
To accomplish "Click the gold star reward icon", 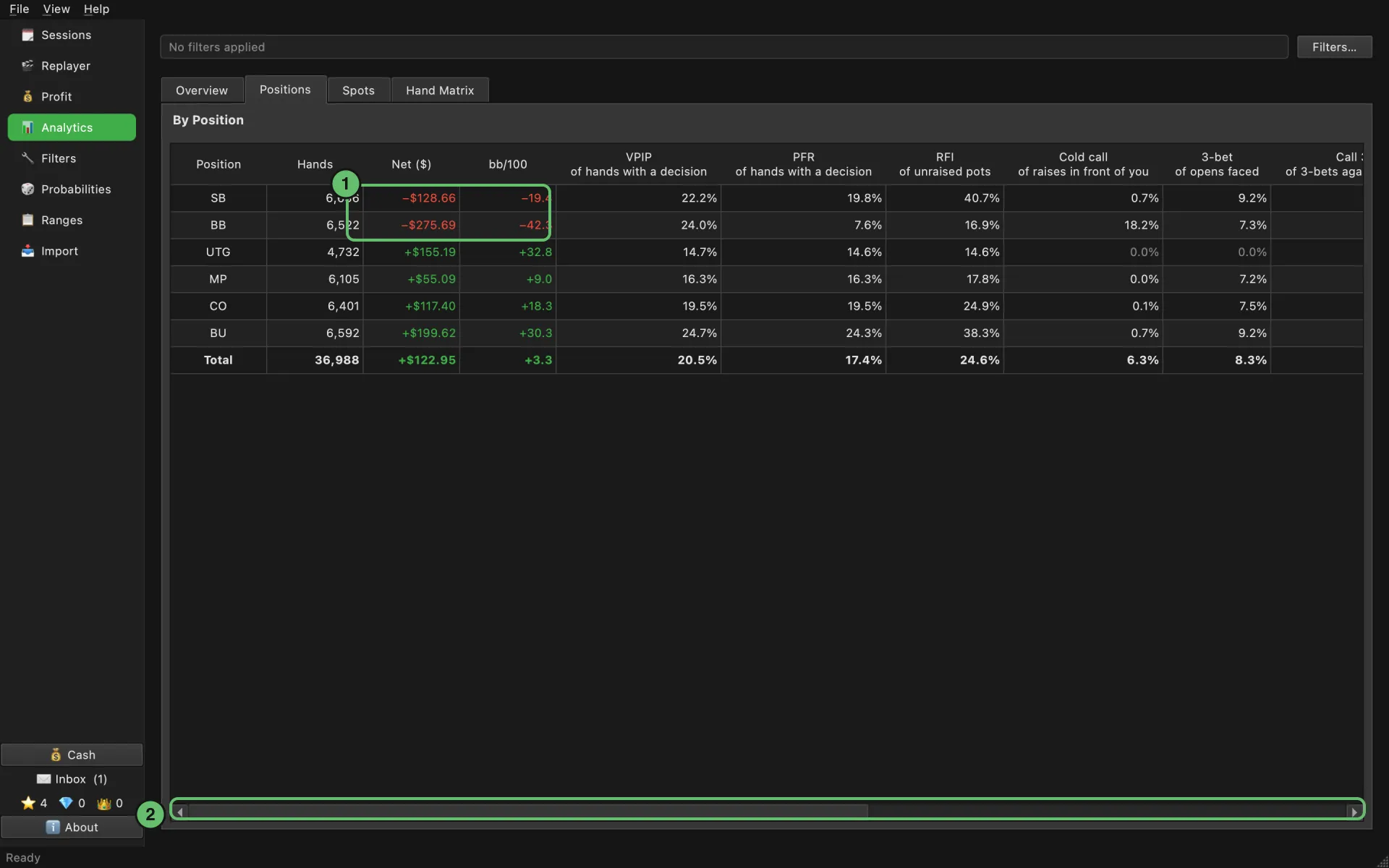I will coord(28,803).
